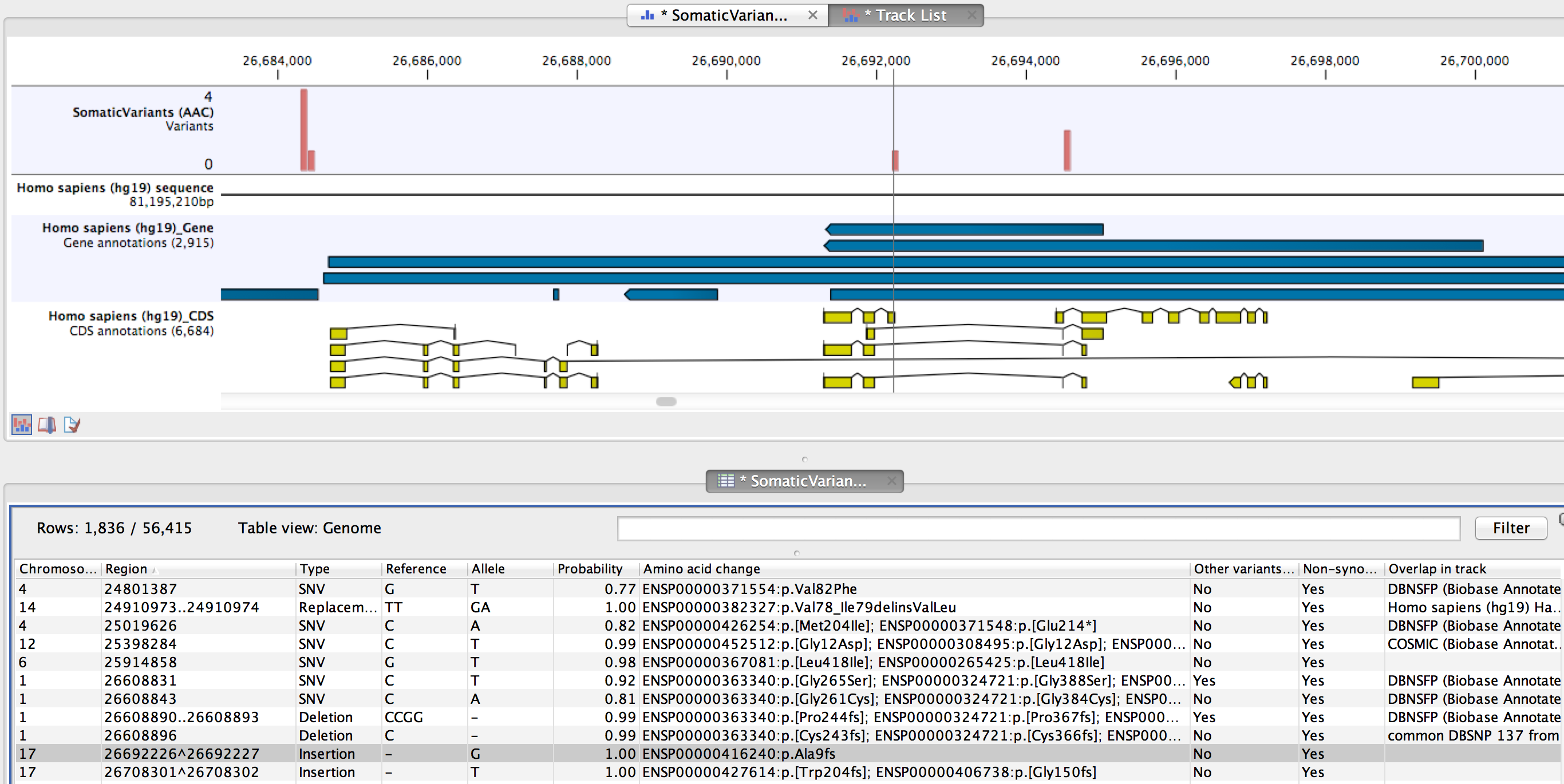Click the Rows: 1,836 / 56,415 counter
This screenshot has height=784, width=1564.
tap(114, 528)
